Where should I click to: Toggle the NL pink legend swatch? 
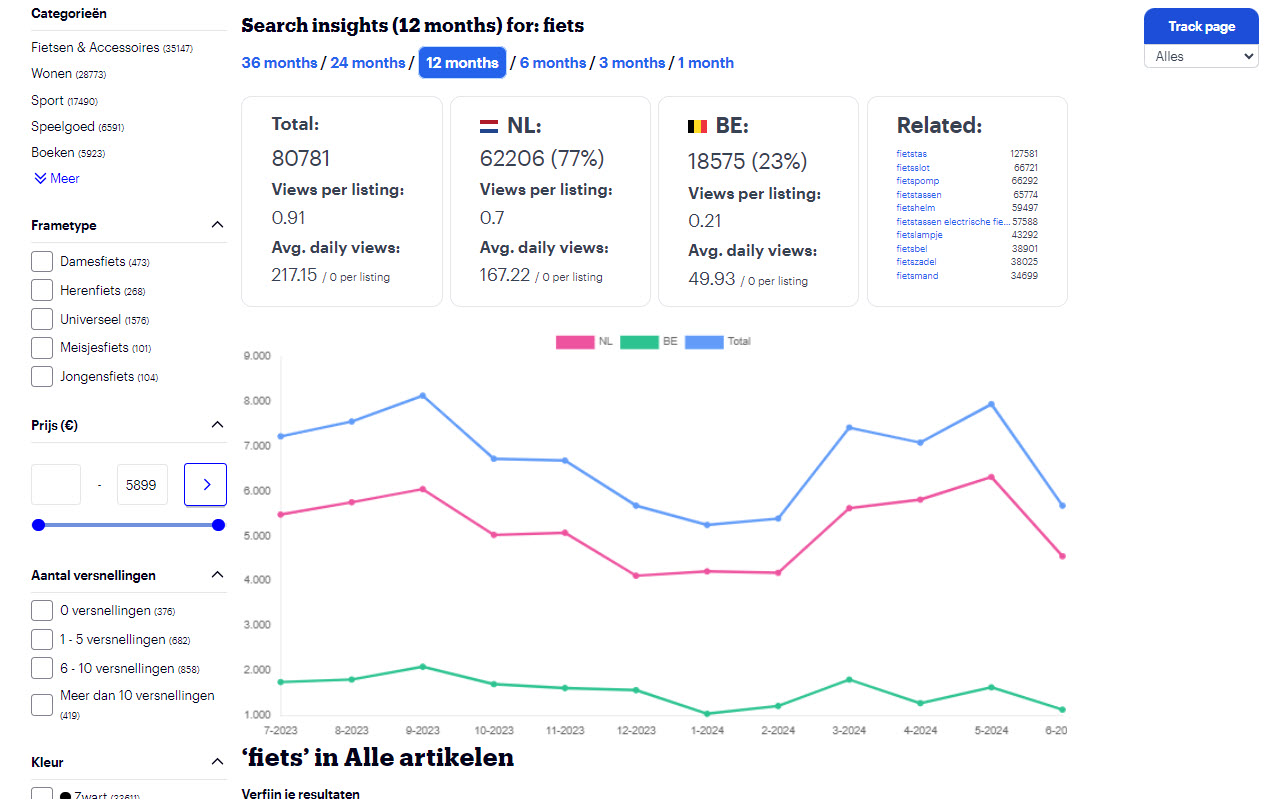click(575, 342)
